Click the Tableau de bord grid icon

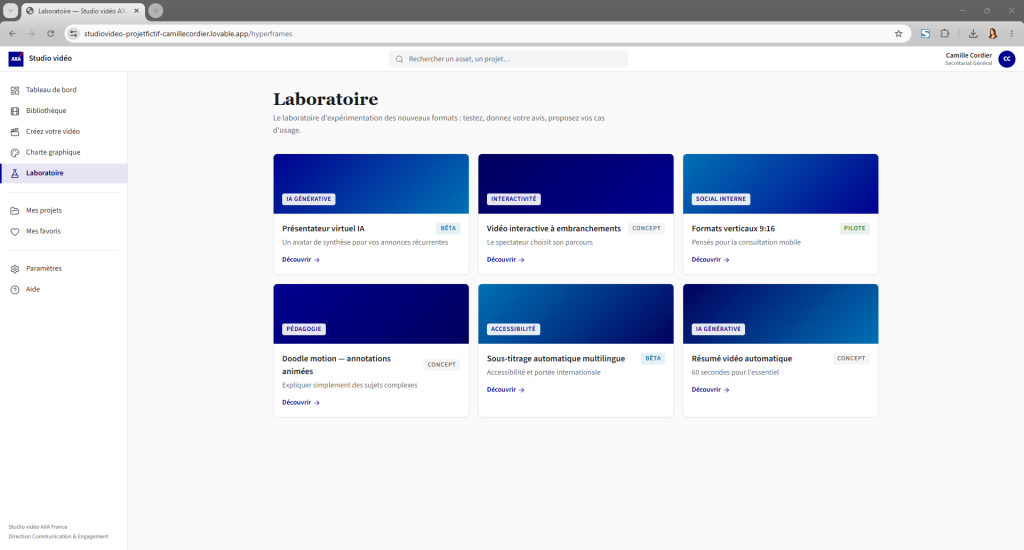pos(14,90)
